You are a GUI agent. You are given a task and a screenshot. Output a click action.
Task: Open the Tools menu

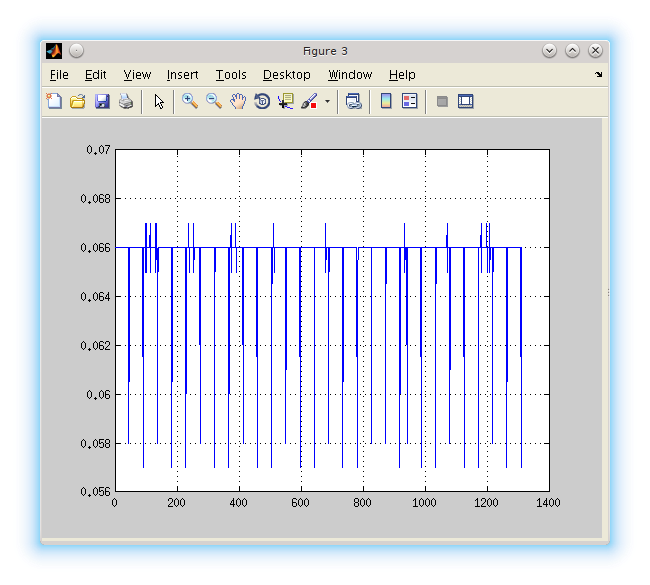(231, 75)
